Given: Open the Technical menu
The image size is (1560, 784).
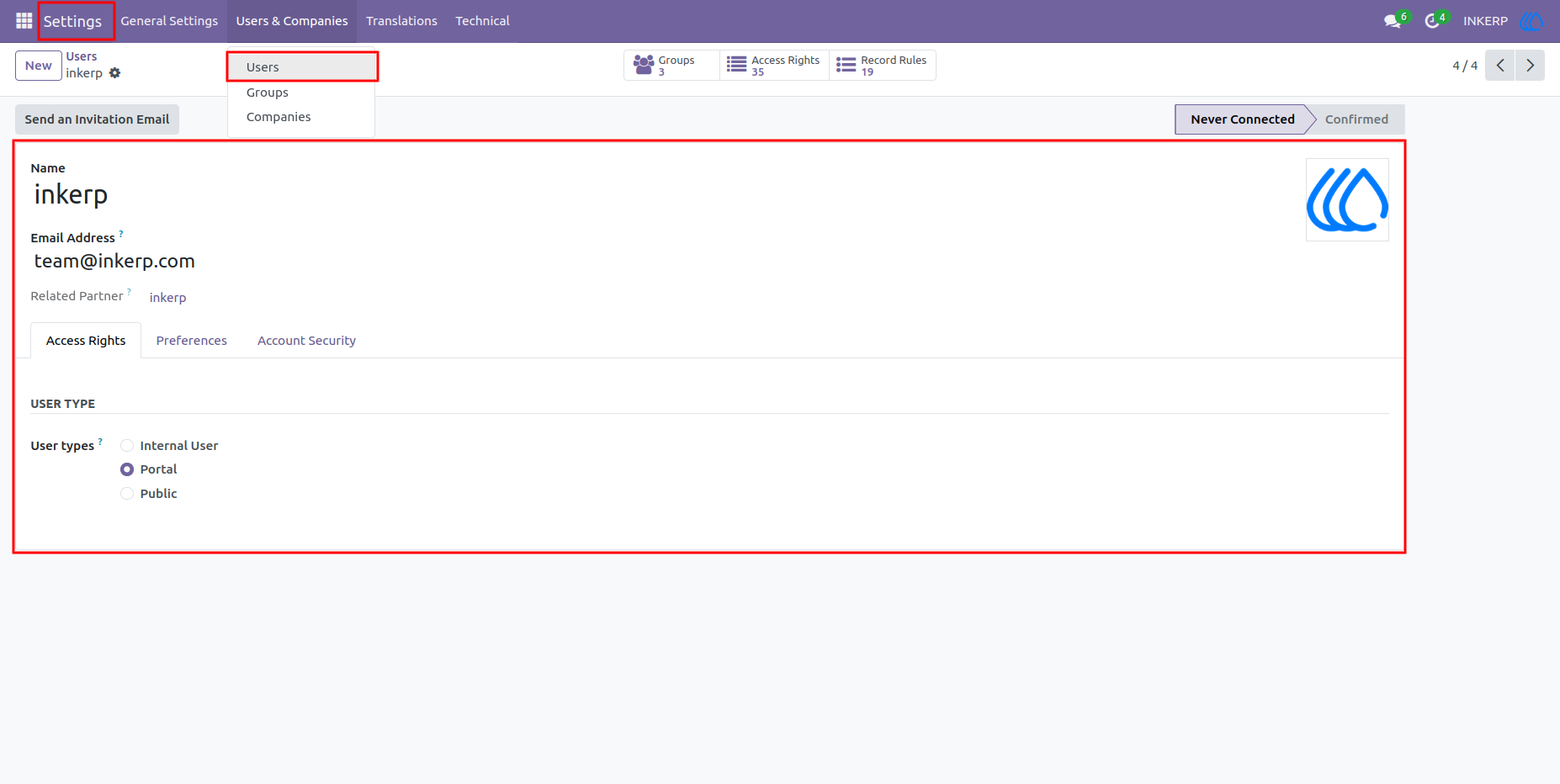Looking at the screenshot, I should [482, 21].
